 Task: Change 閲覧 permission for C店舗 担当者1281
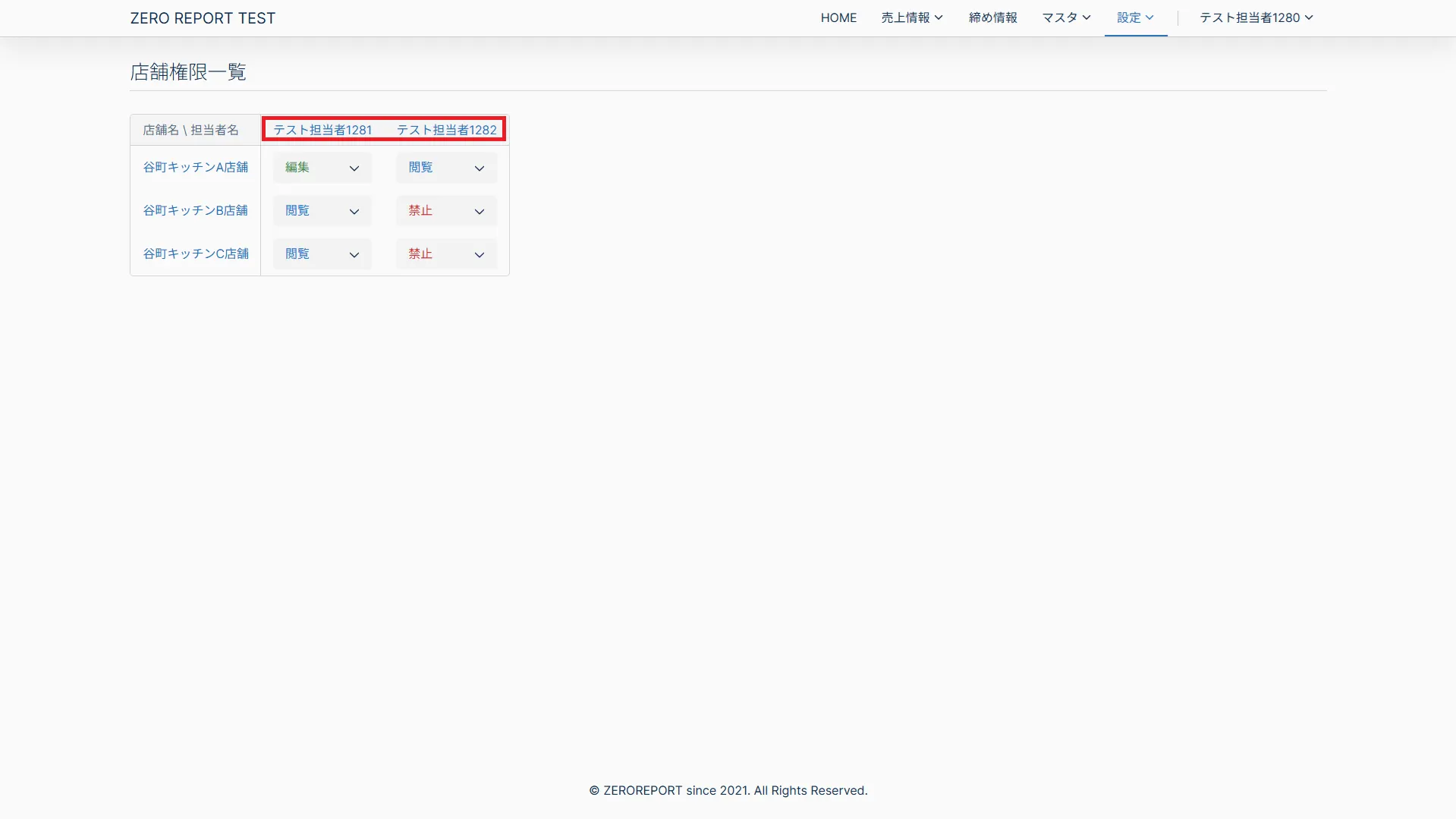322,254
